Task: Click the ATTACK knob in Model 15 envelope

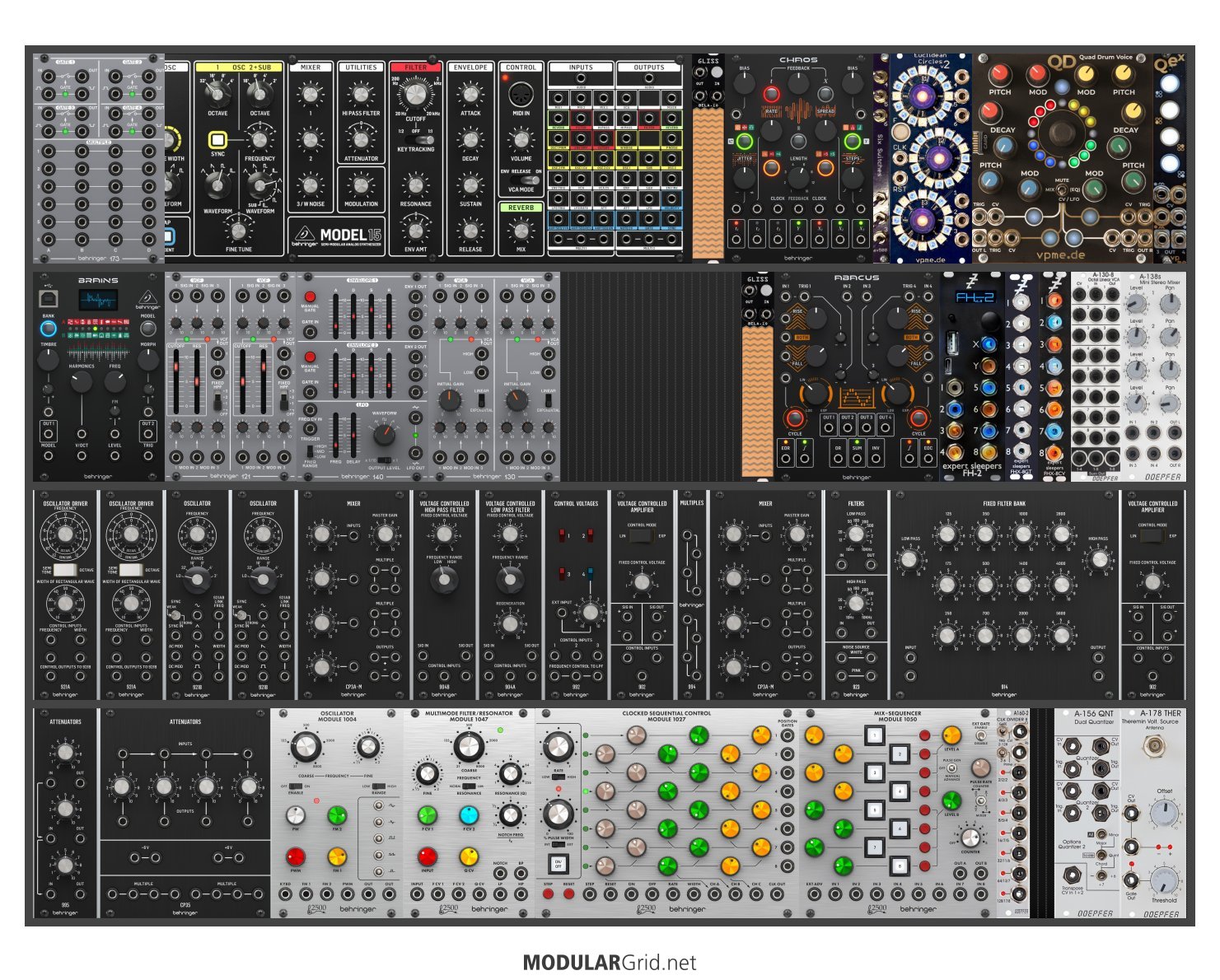Action: [x=470, y=96]
